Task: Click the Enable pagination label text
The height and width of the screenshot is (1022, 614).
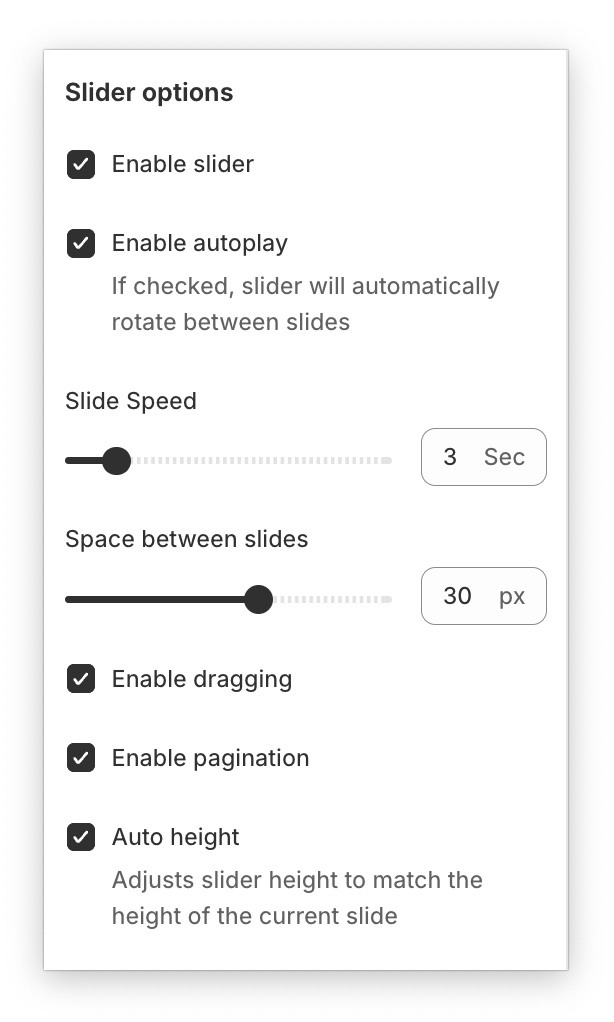Action: pos(210,758)
